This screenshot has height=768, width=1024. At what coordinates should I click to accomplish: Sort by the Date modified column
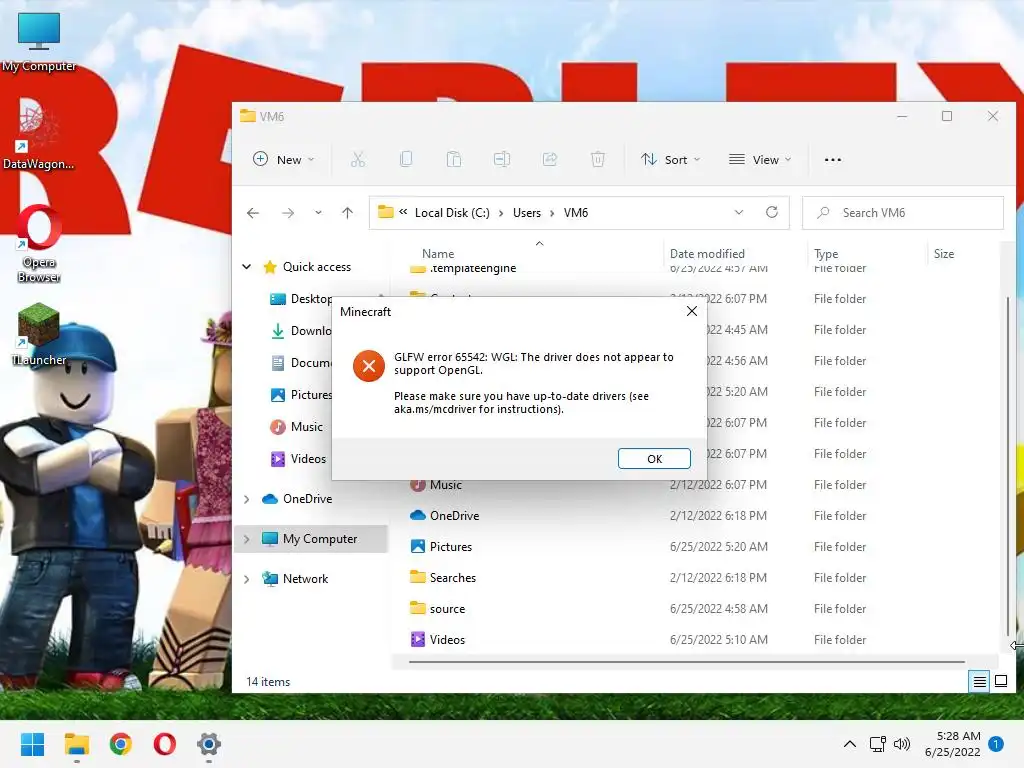pyautogui.click(x=707, y=253)
